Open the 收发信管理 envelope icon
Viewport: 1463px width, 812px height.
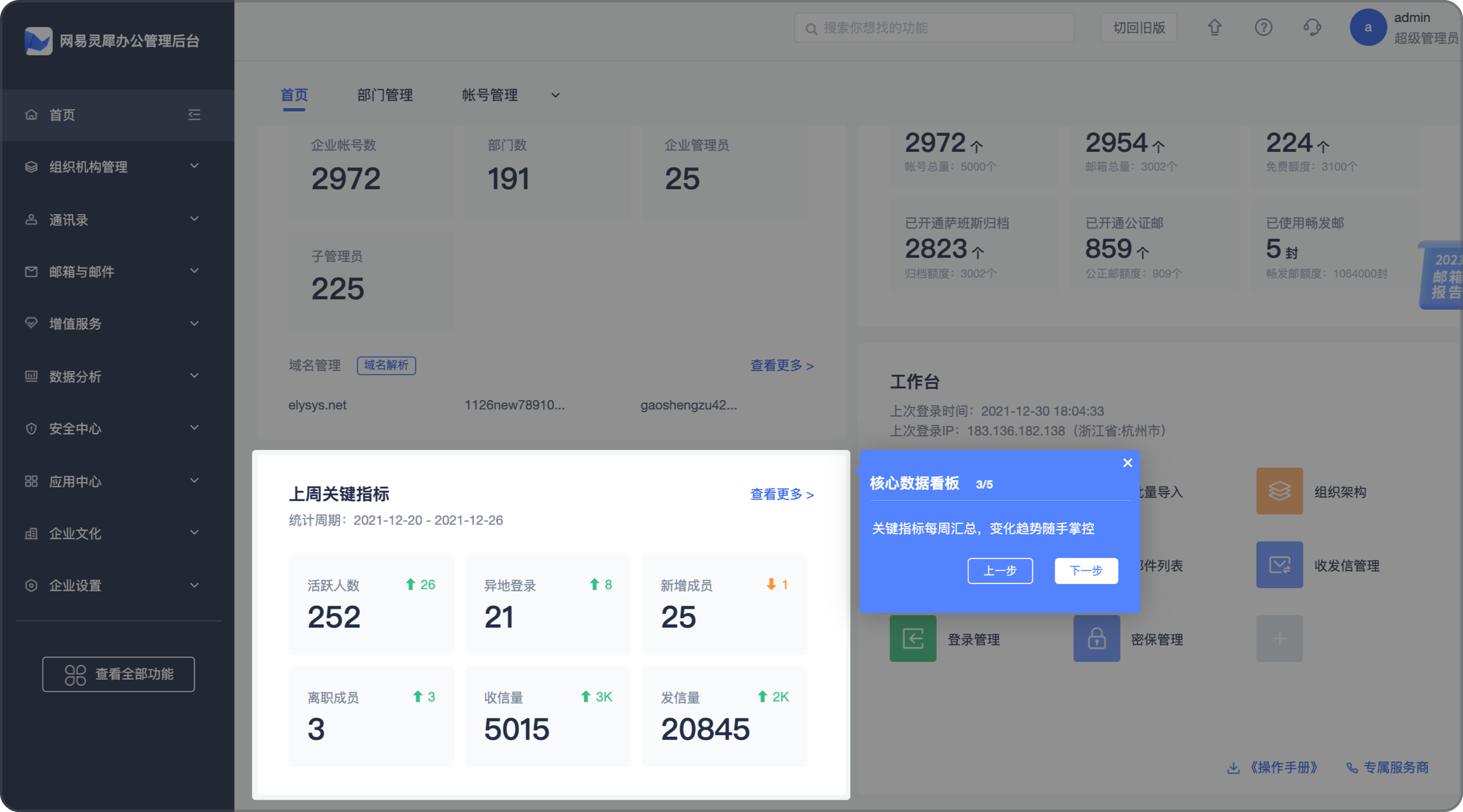click(1279, 565)
